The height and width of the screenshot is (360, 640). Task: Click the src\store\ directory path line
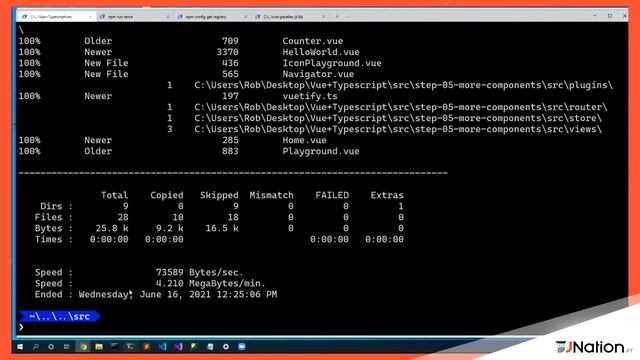398,118
